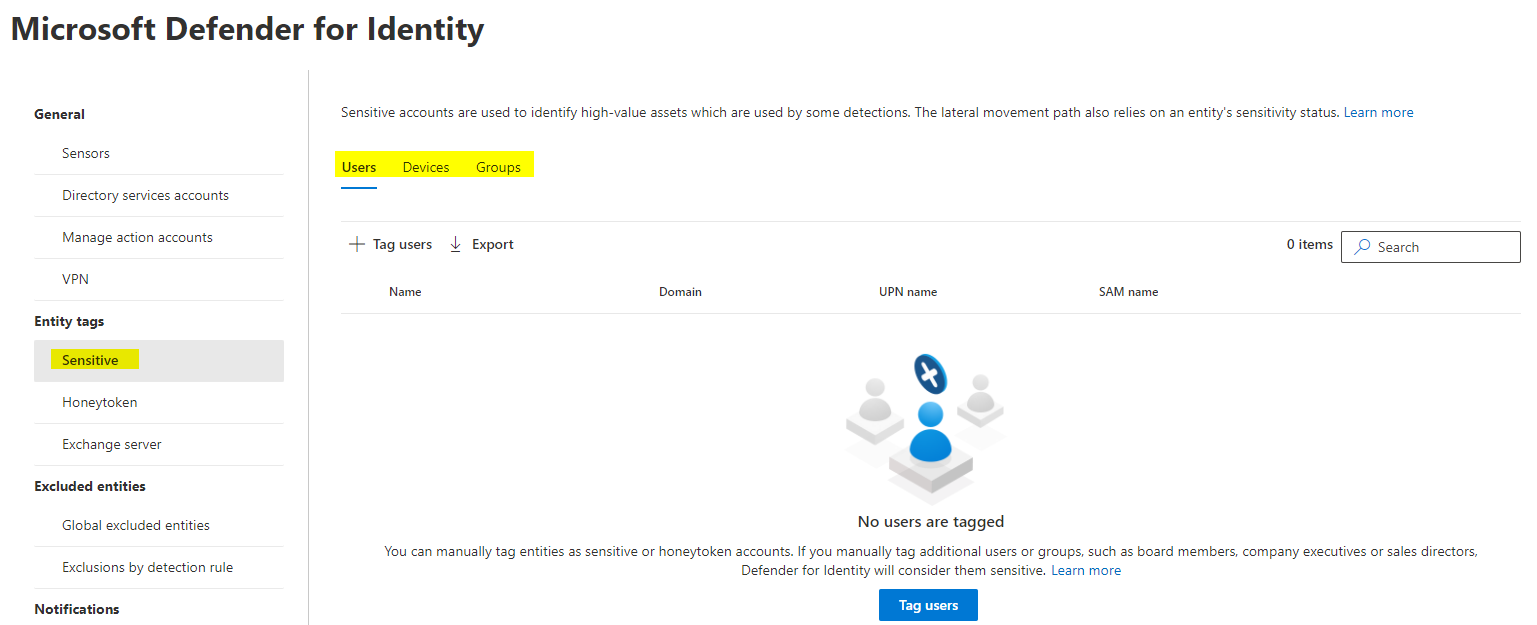Switch to the Users tab
The width and height of the screenshot is (1537, 625).
click(x=359, y=167)
